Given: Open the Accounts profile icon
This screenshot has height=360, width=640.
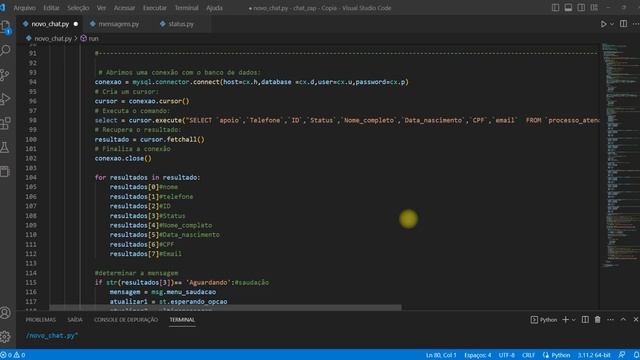Looking at the screenshot, I should pos(5,313).
